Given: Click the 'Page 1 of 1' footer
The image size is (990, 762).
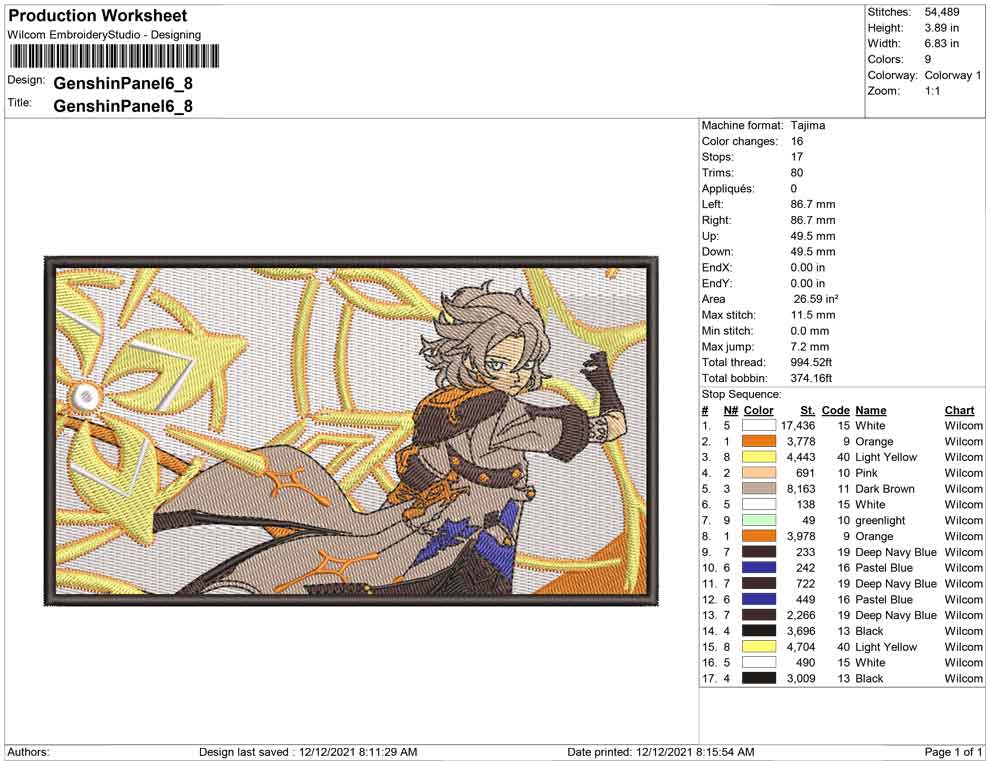Looking at the screenshot, I should click(953, 752).
